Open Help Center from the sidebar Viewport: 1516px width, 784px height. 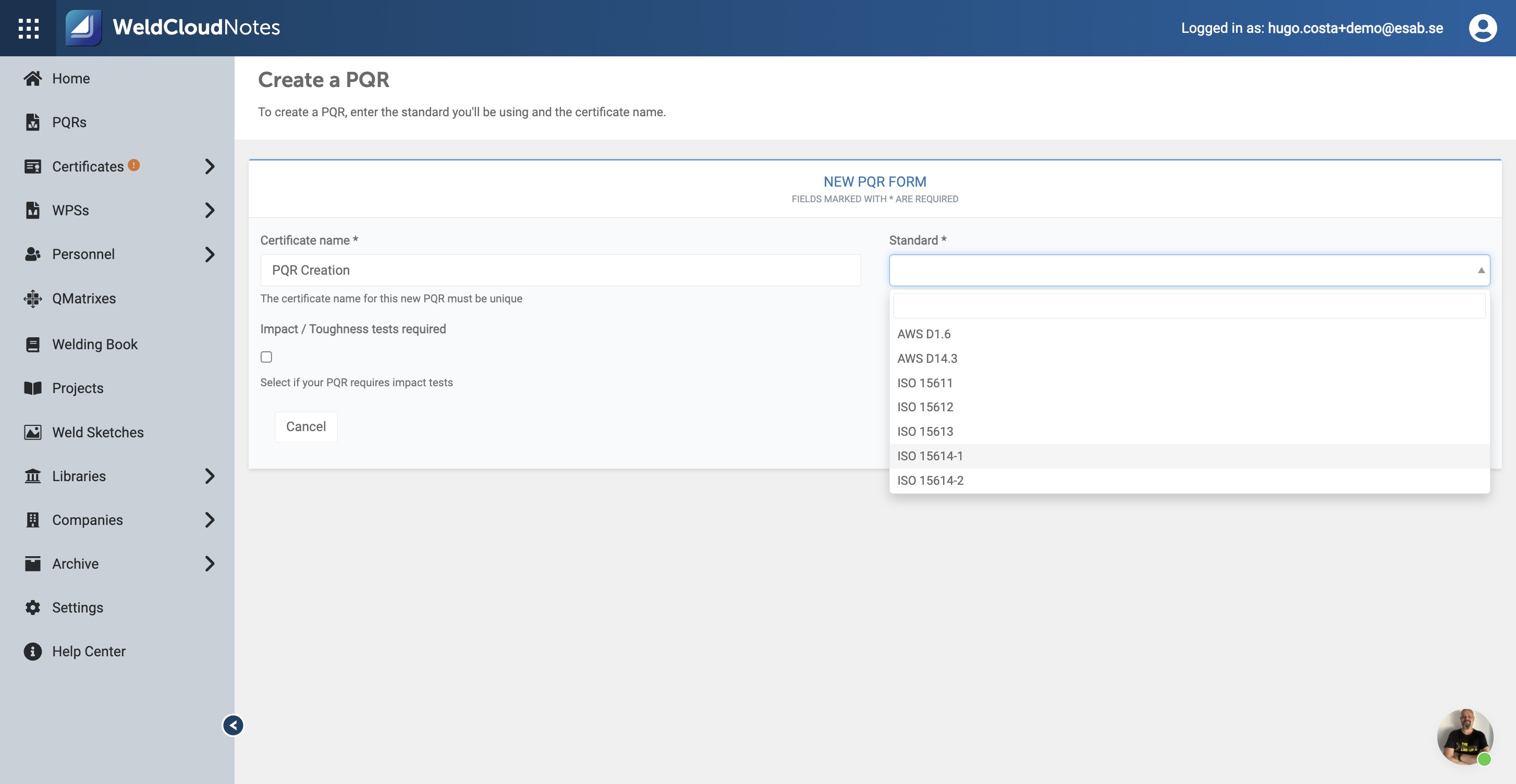coord(89,651)
